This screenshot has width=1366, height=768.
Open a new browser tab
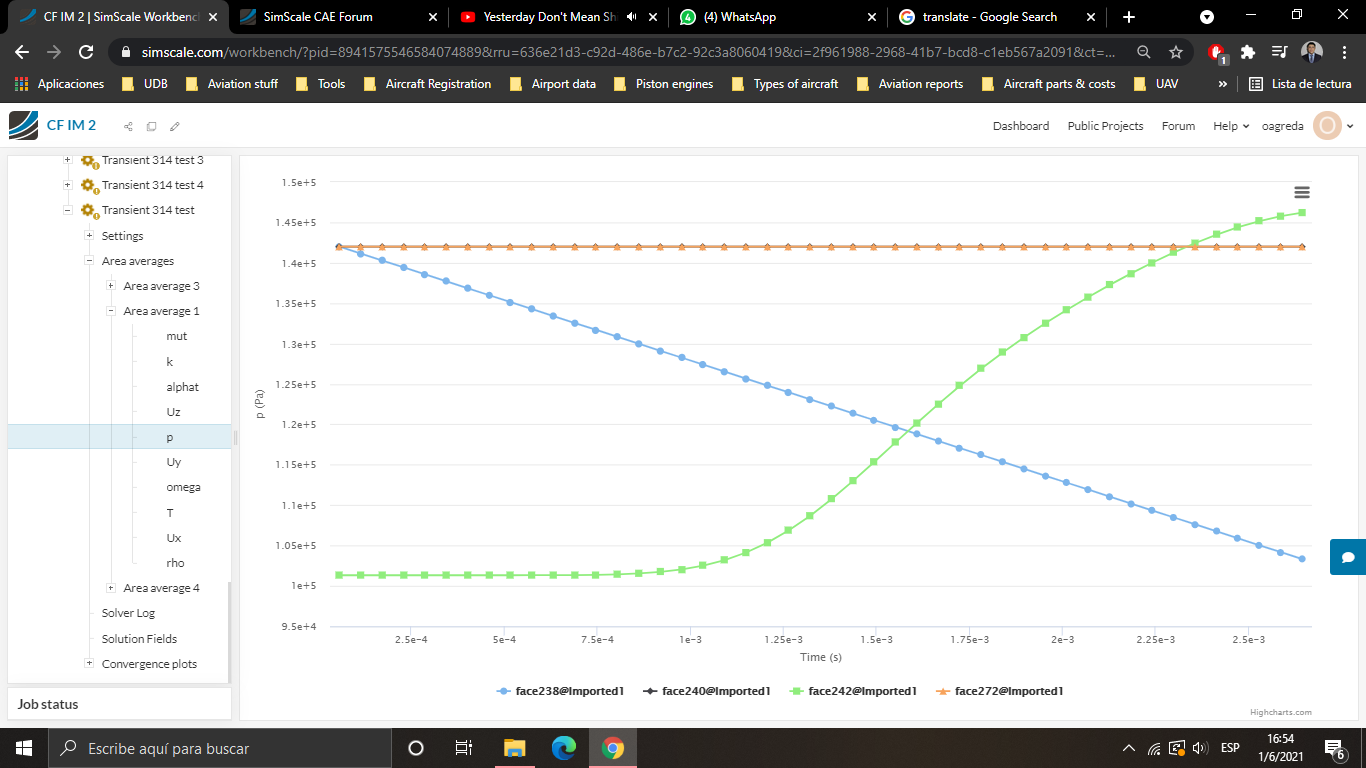(x=1129, y=17)
